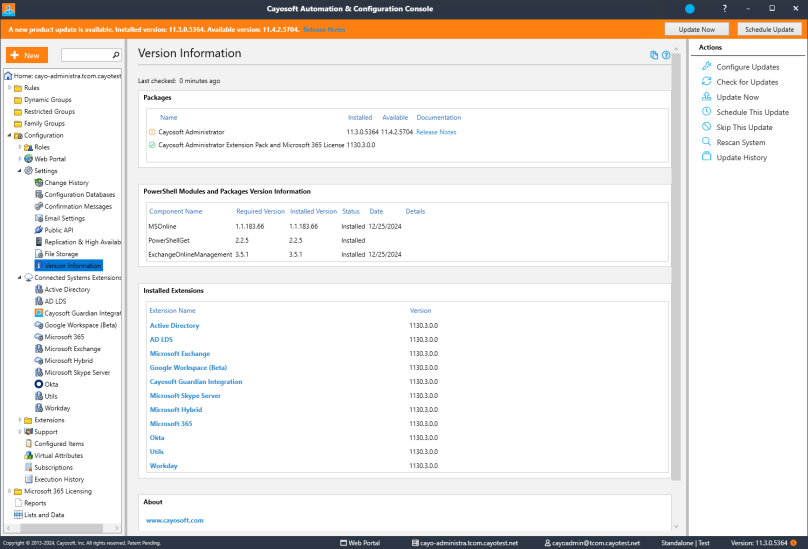Click the Change History icon
Image resolution: width=808 pixels, height=549 pixels.
pos(39,182)
